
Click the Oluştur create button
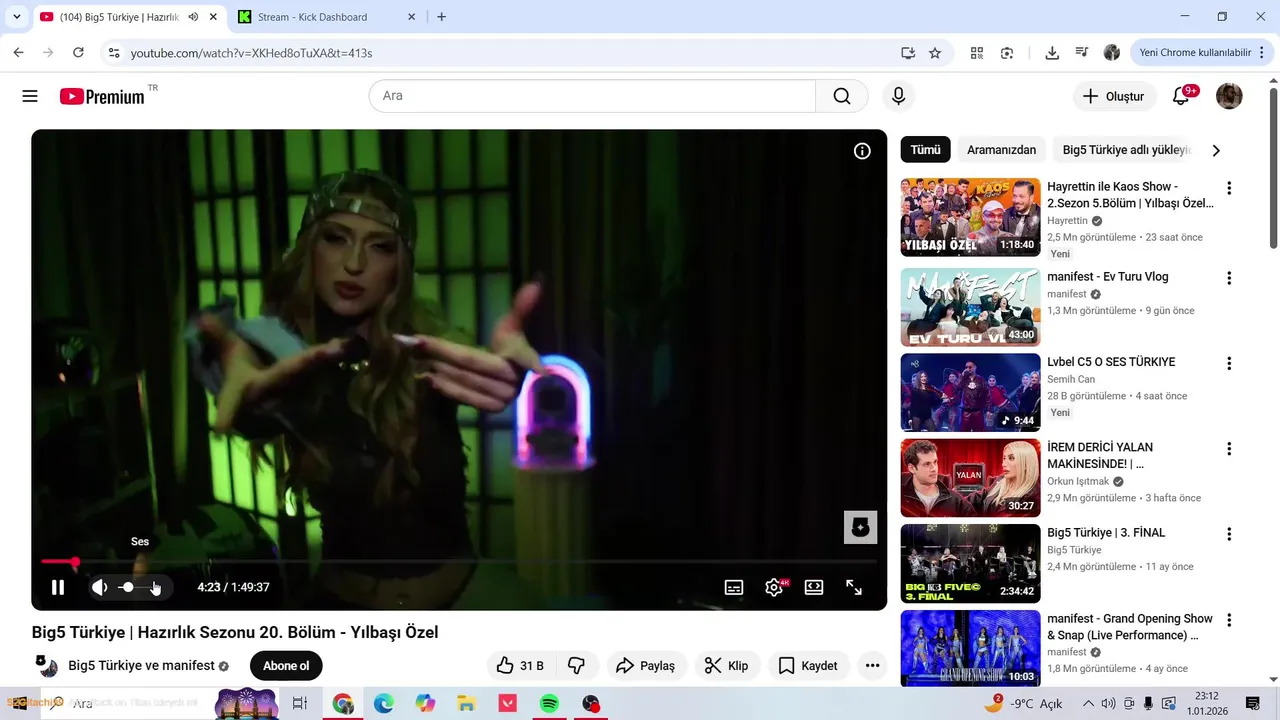click(x=1115, y=96)
